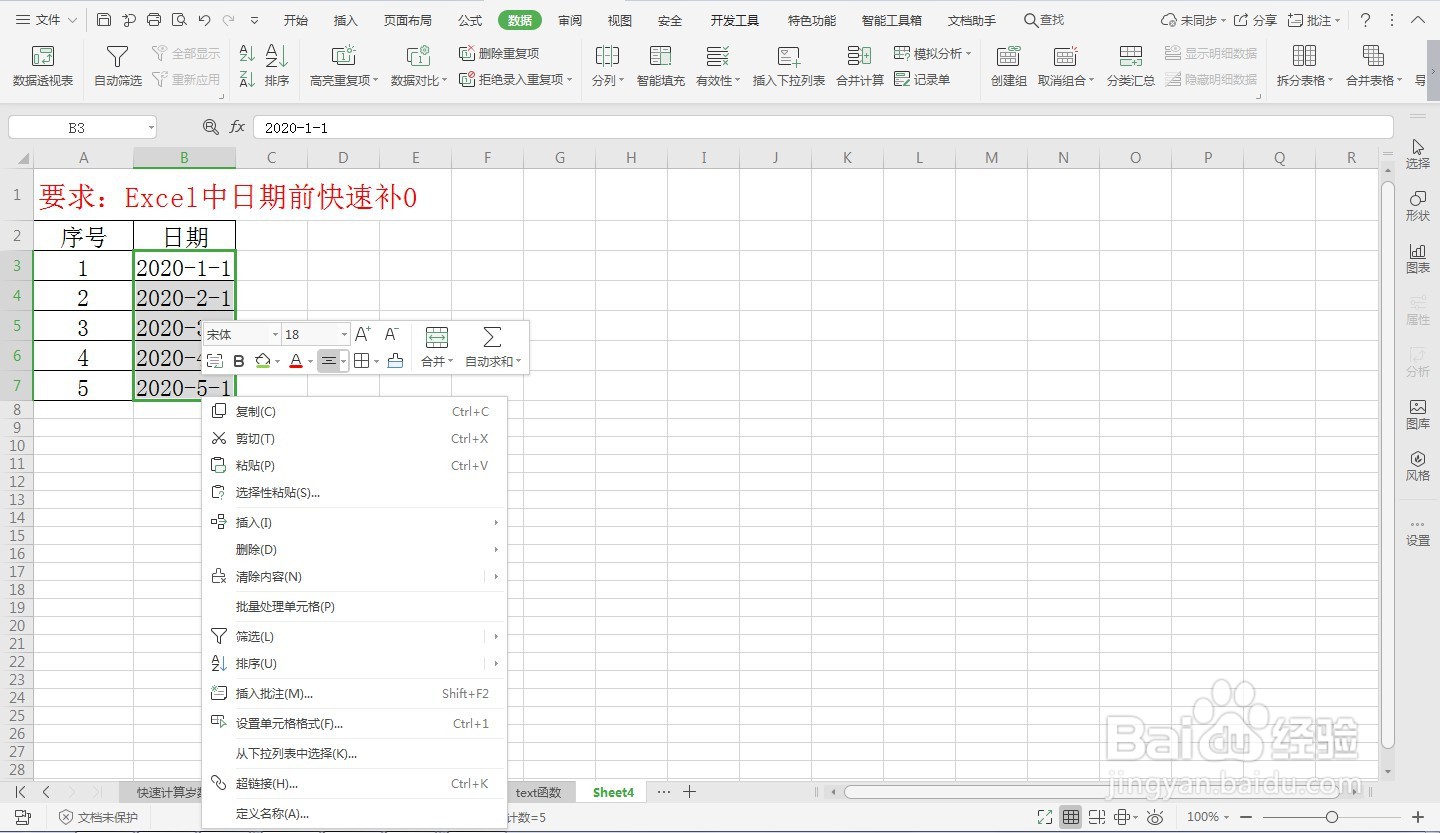Switch to the 公式 ribbon tab
1440x833 pixels.
tap(469, 20)
